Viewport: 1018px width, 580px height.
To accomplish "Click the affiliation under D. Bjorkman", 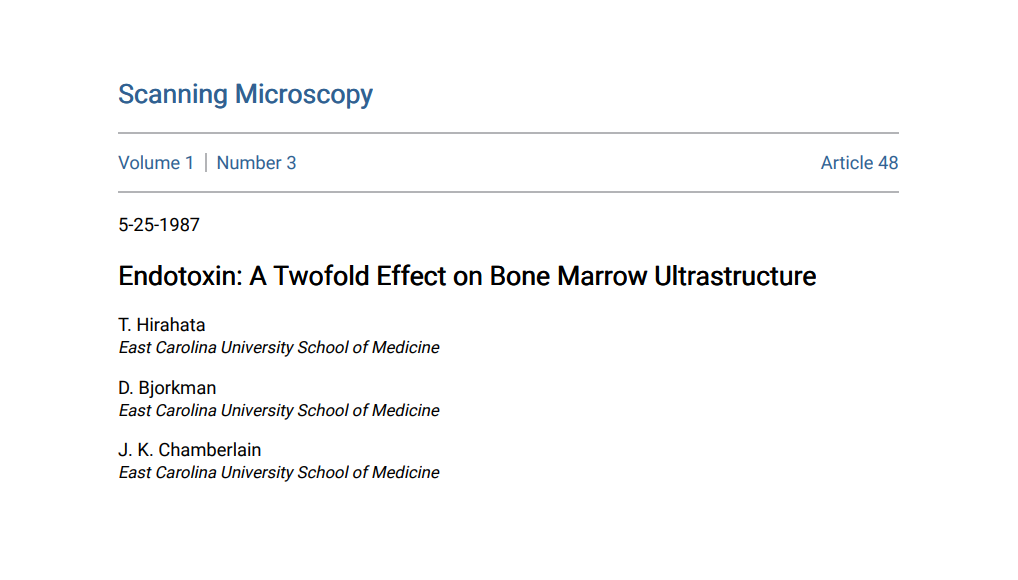I will (279, 411).
